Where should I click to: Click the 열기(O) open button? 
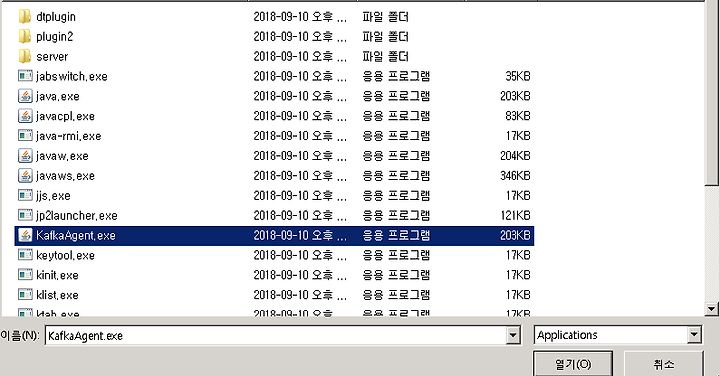coord(573,364)
